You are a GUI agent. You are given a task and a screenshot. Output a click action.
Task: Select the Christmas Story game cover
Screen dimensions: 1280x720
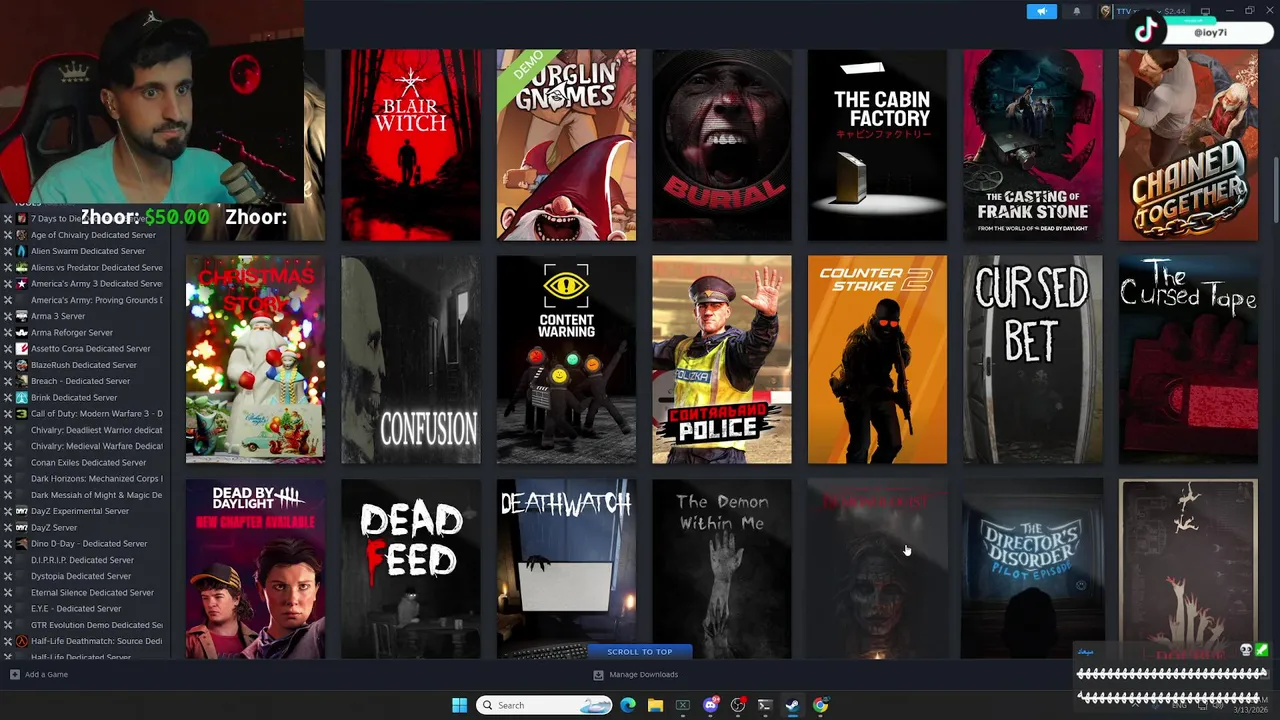pos(255,360)
